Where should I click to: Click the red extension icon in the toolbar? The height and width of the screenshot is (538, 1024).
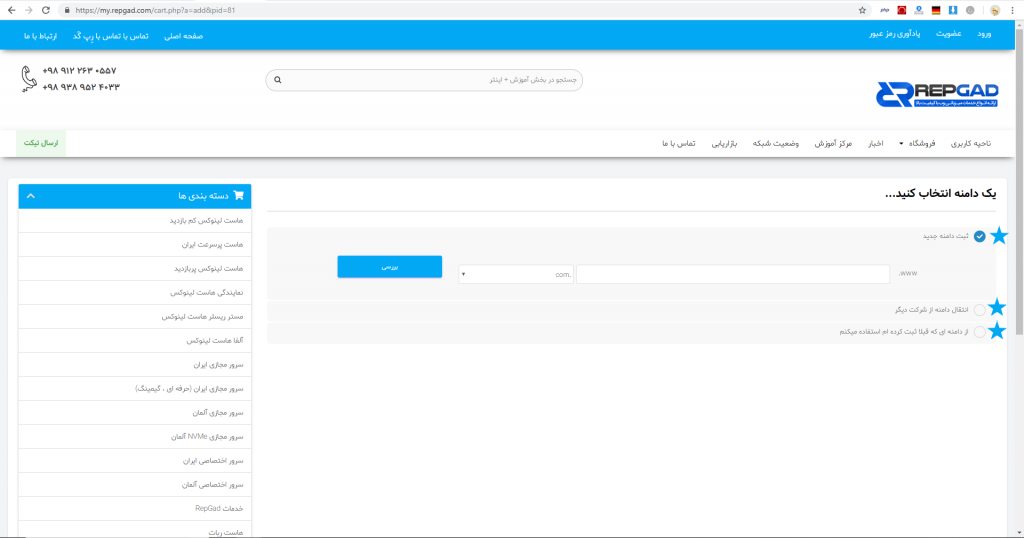(901, 10)
